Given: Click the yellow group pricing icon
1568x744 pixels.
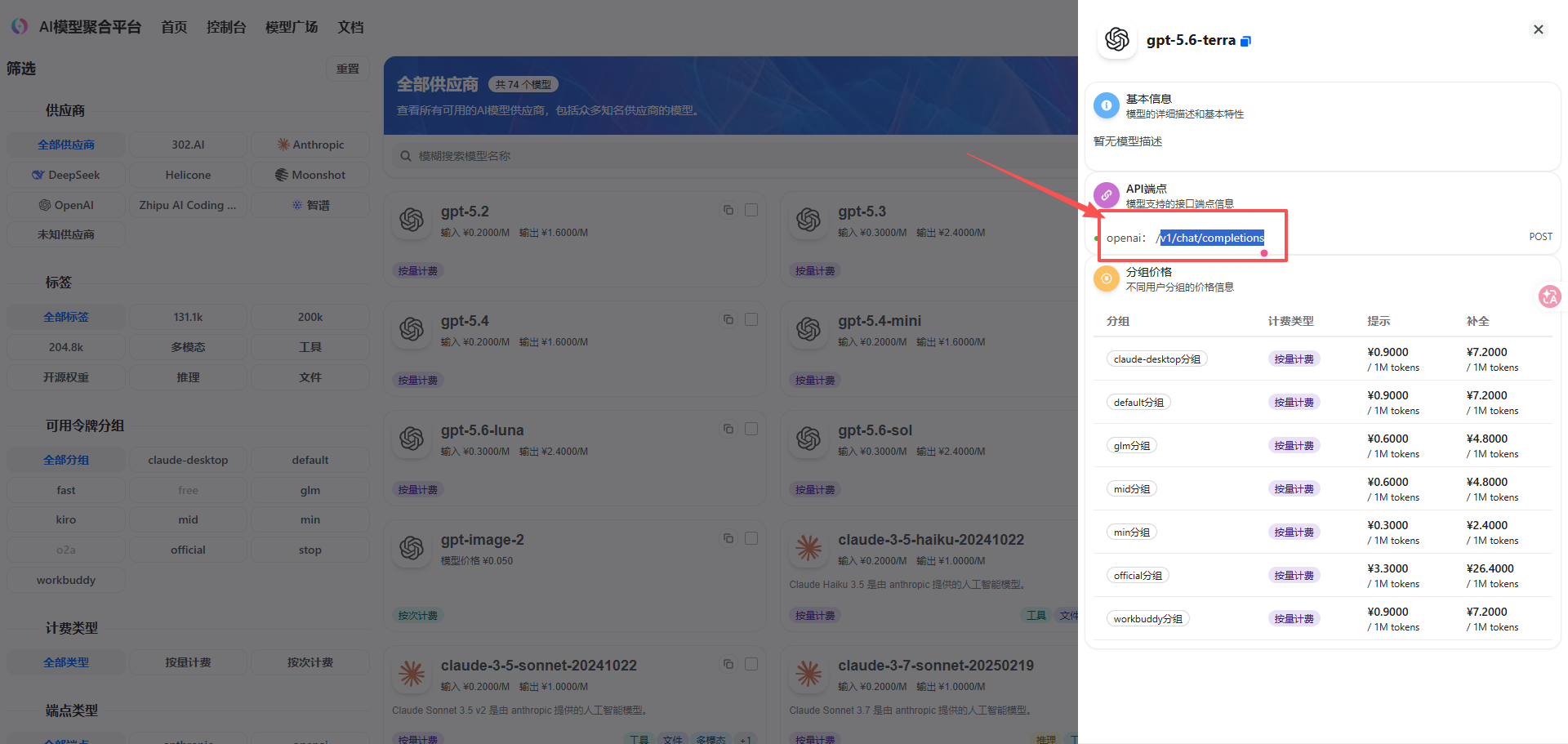Looking at the screenshot, I should [1107, 278].
